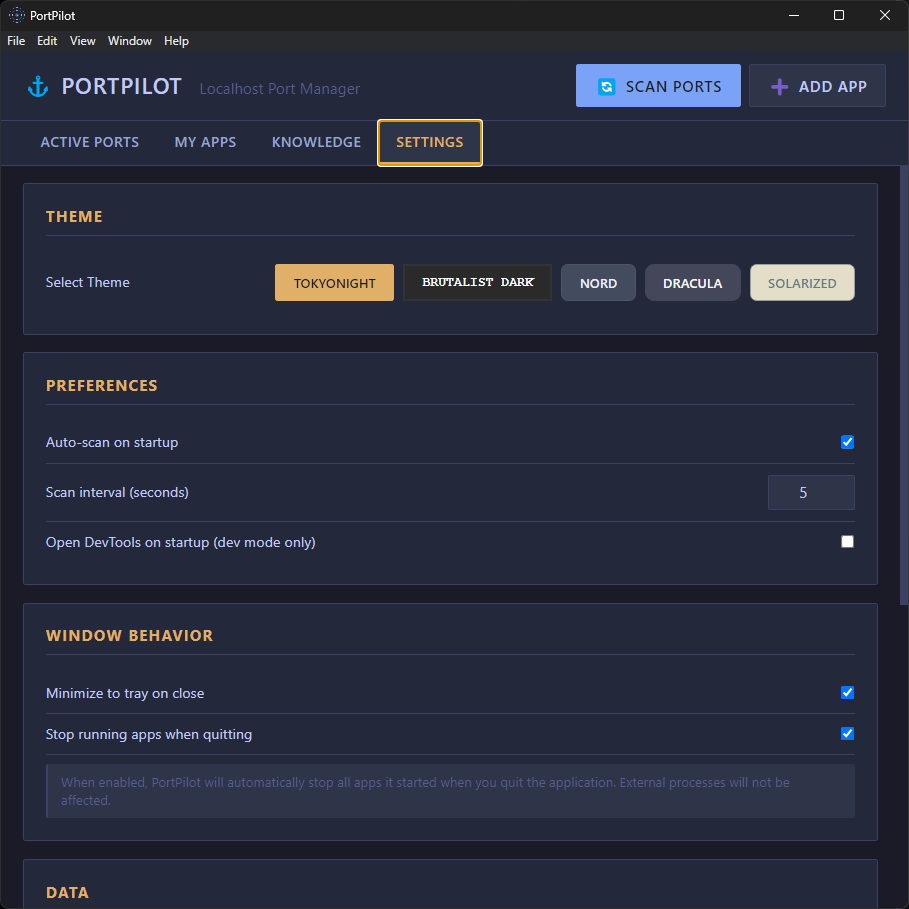Click the Scan interval seconds field
The width and height of the screenshot is (909, 909).
point(810,493)
